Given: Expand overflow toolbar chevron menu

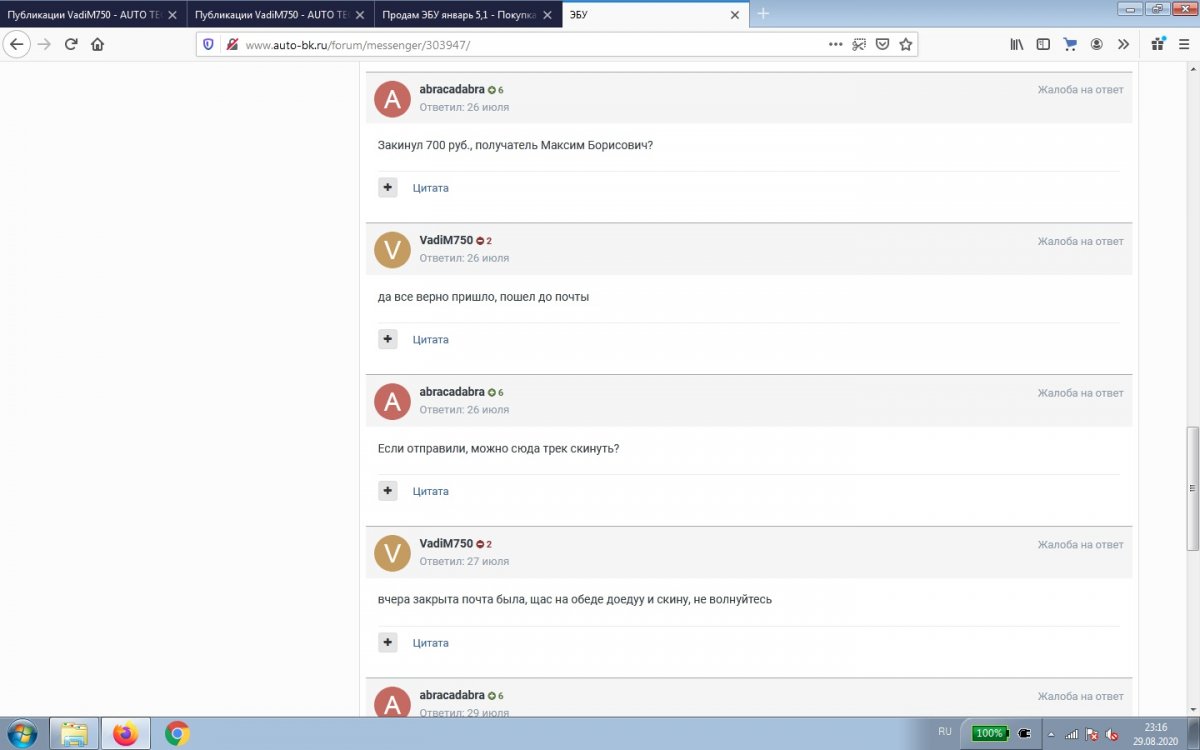Looking at the screenshot, I should coord(1123,44).
